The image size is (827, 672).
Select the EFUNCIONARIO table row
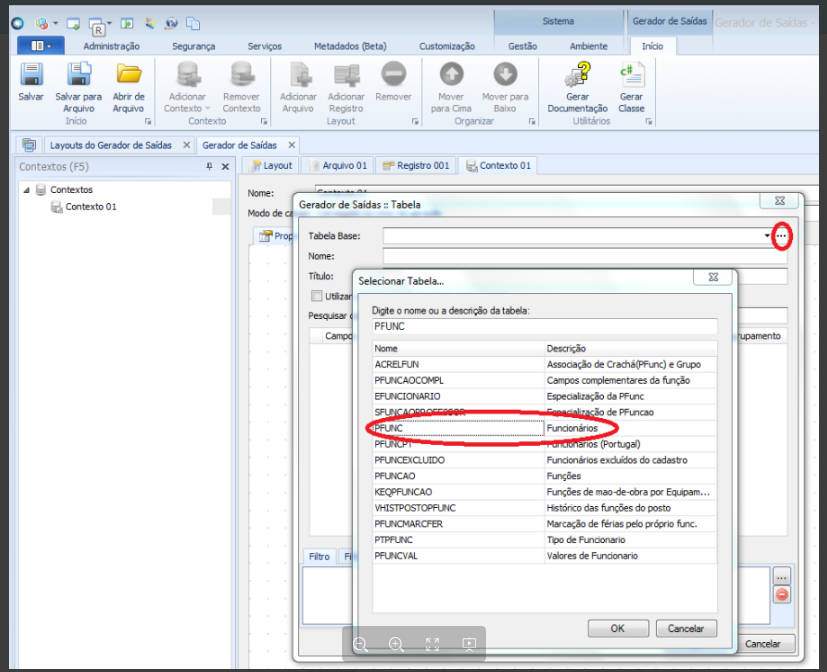pyautogui.click(x=544, y=396)
